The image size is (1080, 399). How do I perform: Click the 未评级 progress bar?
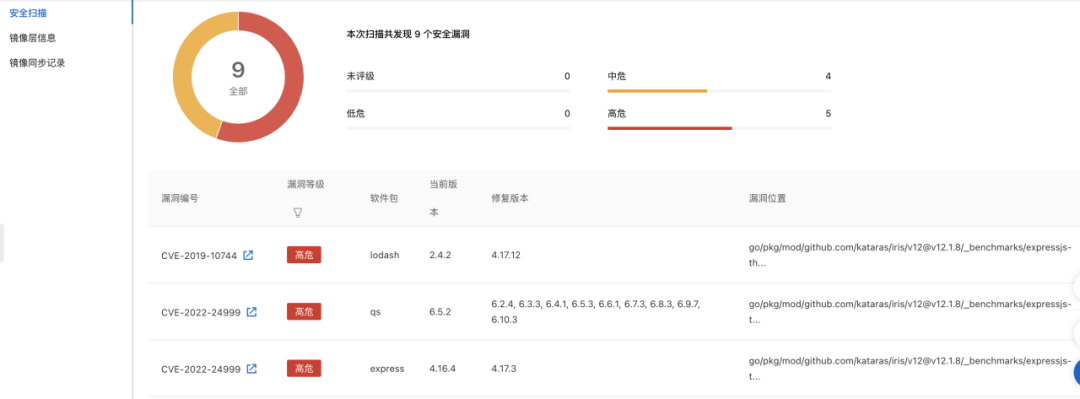458,90
